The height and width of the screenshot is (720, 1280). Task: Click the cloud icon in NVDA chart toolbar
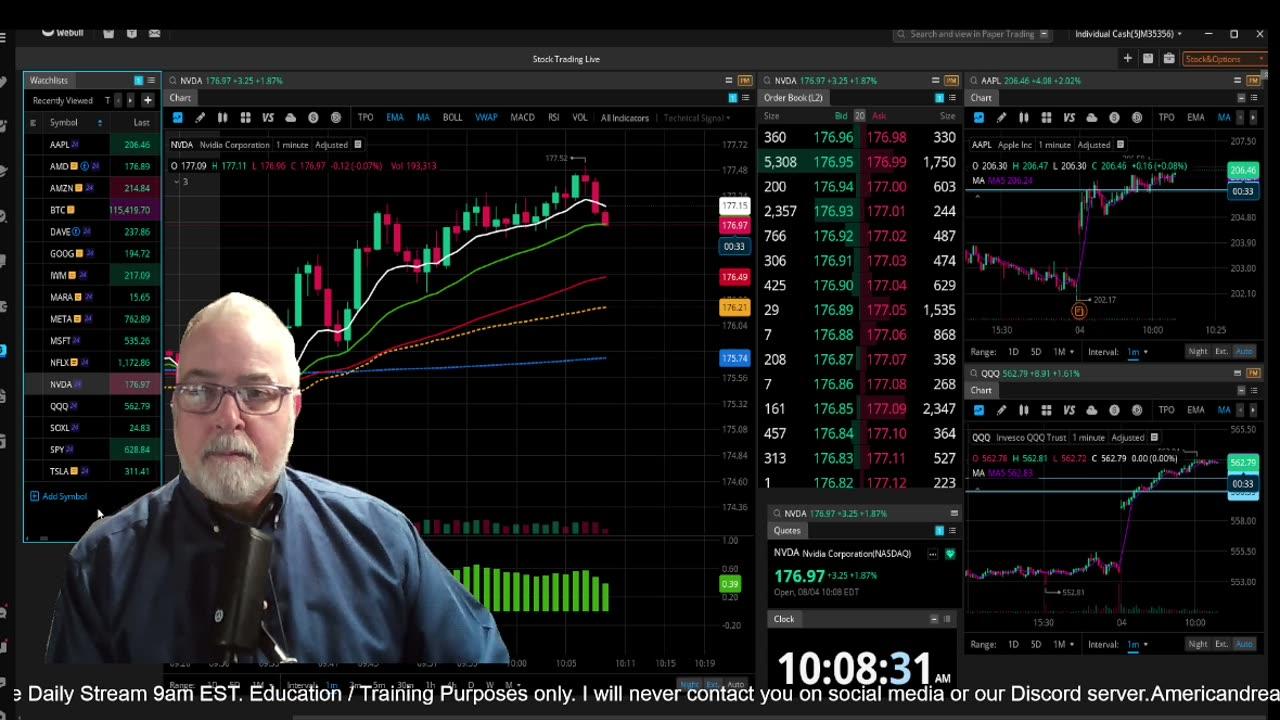click(291, 118)
